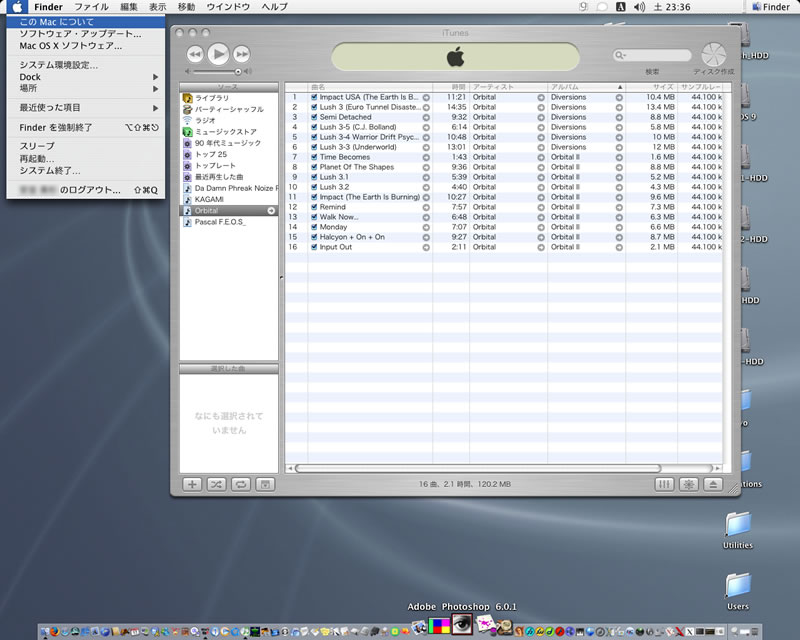Skip back with the rewind button
800x640 pixels.
click(195, 54)
